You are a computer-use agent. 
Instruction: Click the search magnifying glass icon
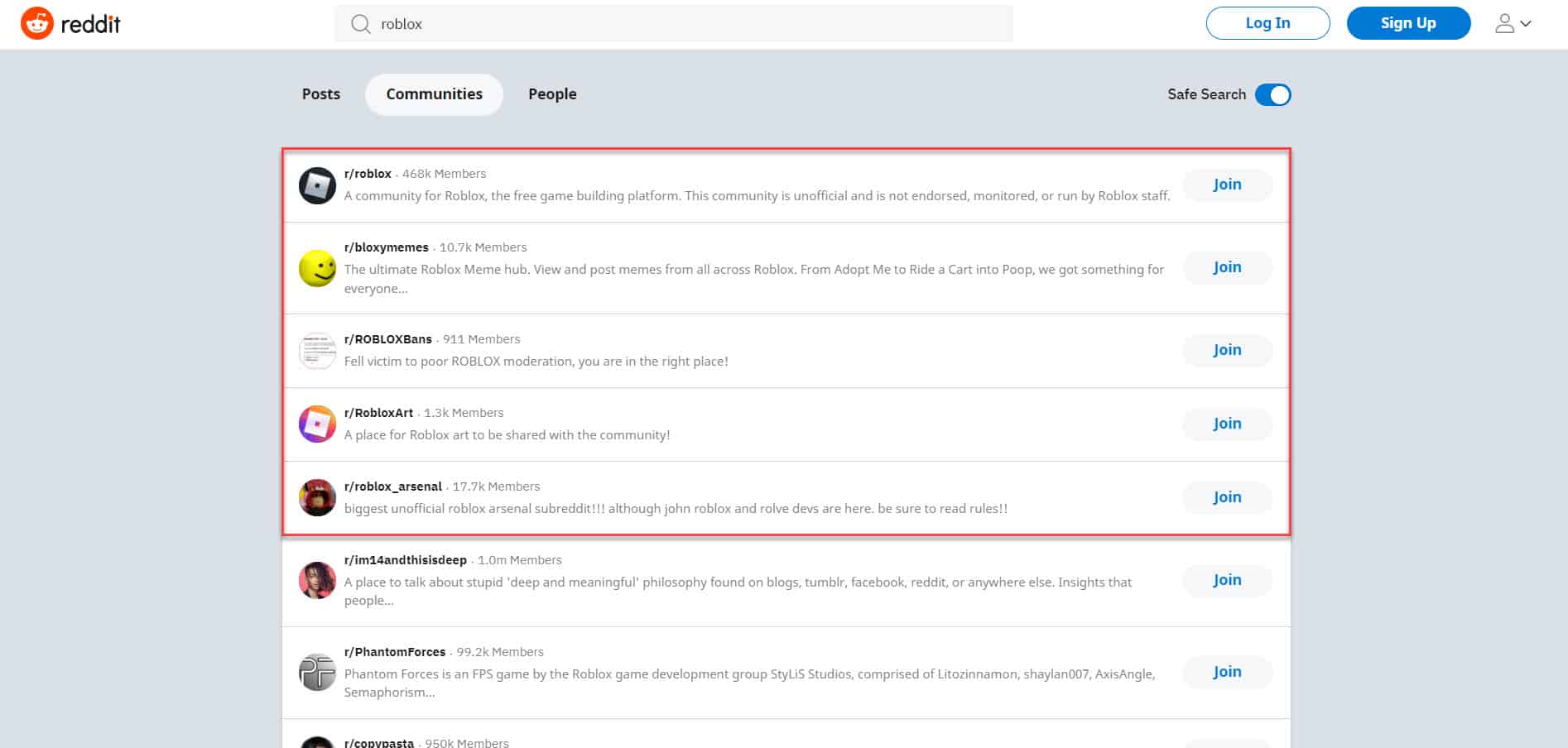click(361, 24)
